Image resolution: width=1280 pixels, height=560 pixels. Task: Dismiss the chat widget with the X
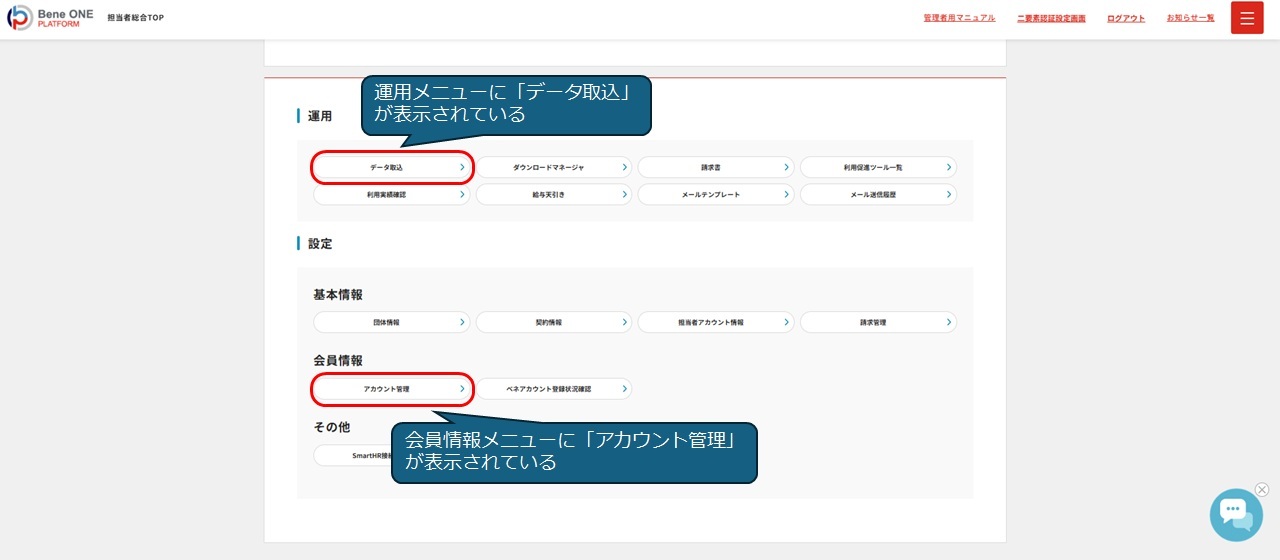(x=1262, y=490)
